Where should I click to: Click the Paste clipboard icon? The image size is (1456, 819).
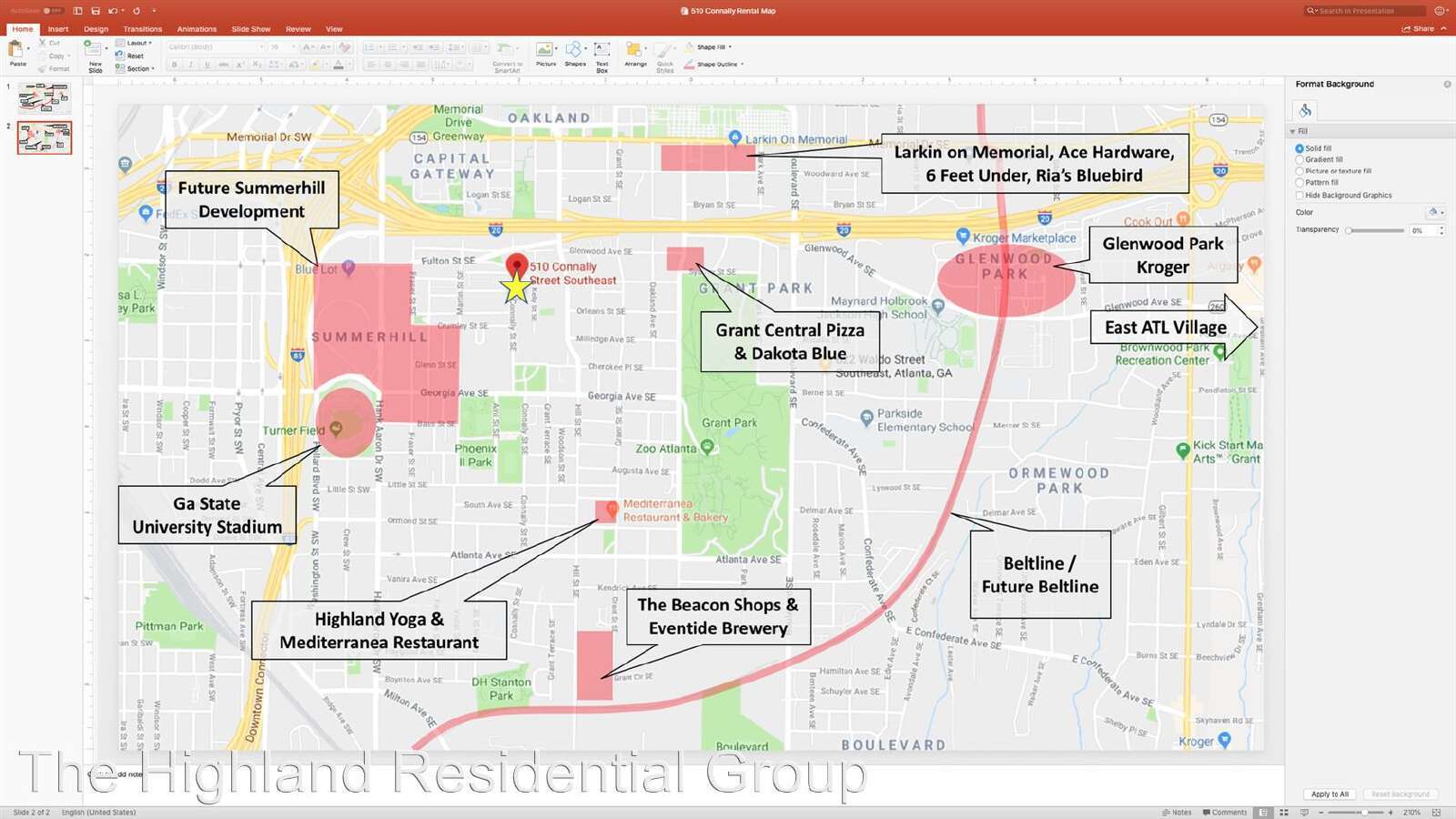pyautogui.click(x=17, y=51)
